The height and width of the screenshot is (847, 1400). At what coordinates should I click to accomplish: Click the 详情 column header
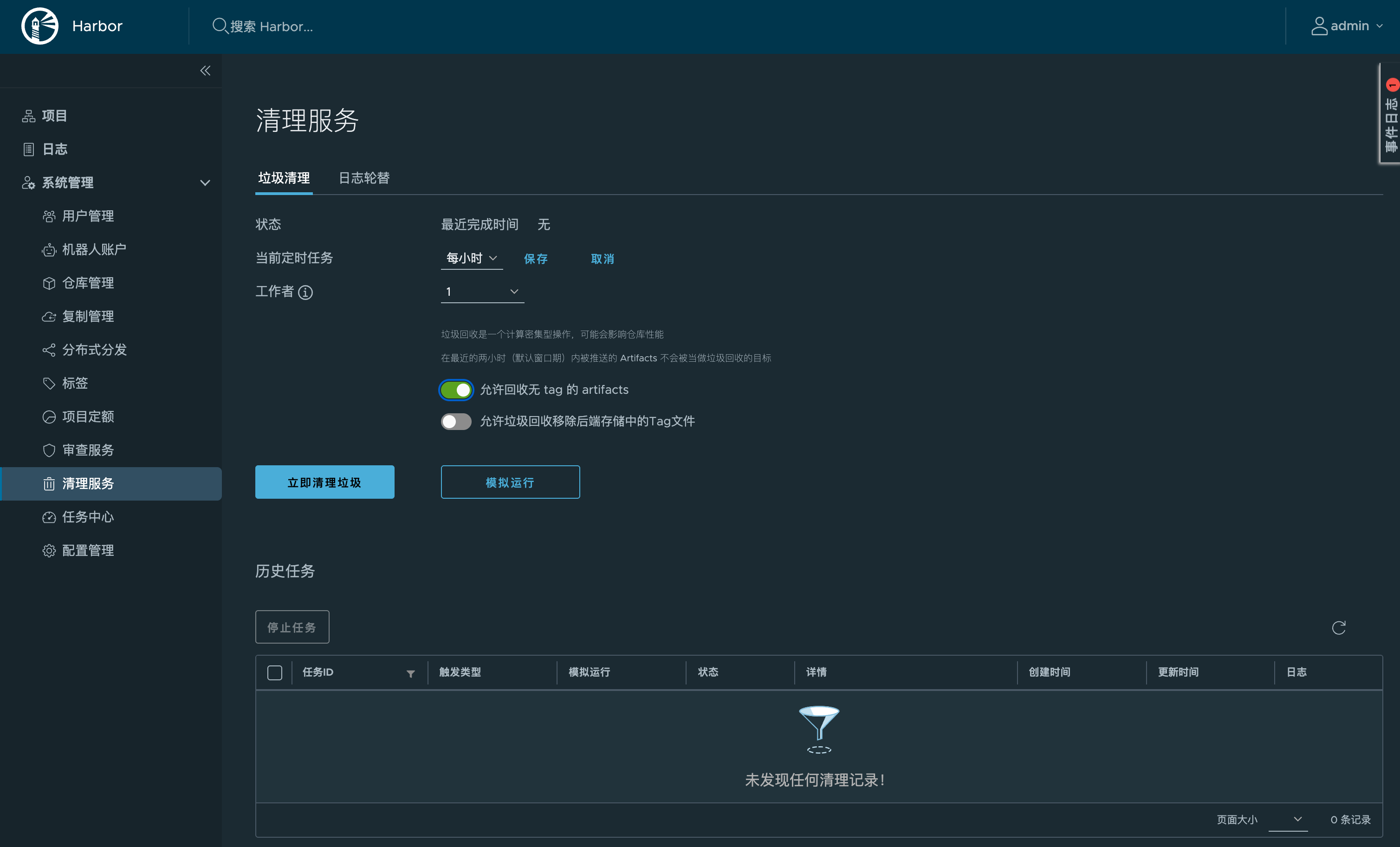(816, 672)
